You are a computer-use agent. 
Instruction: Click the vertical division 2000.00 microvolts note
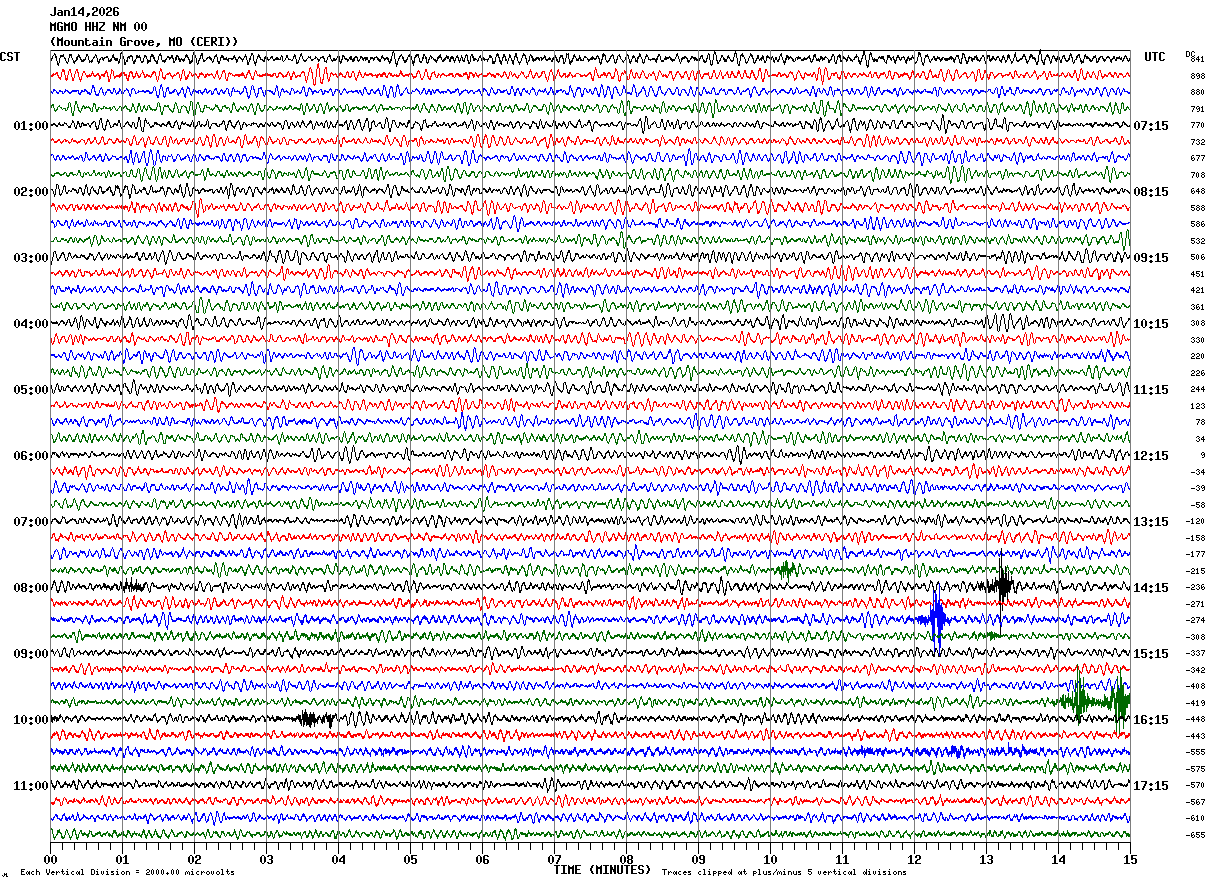127,873
